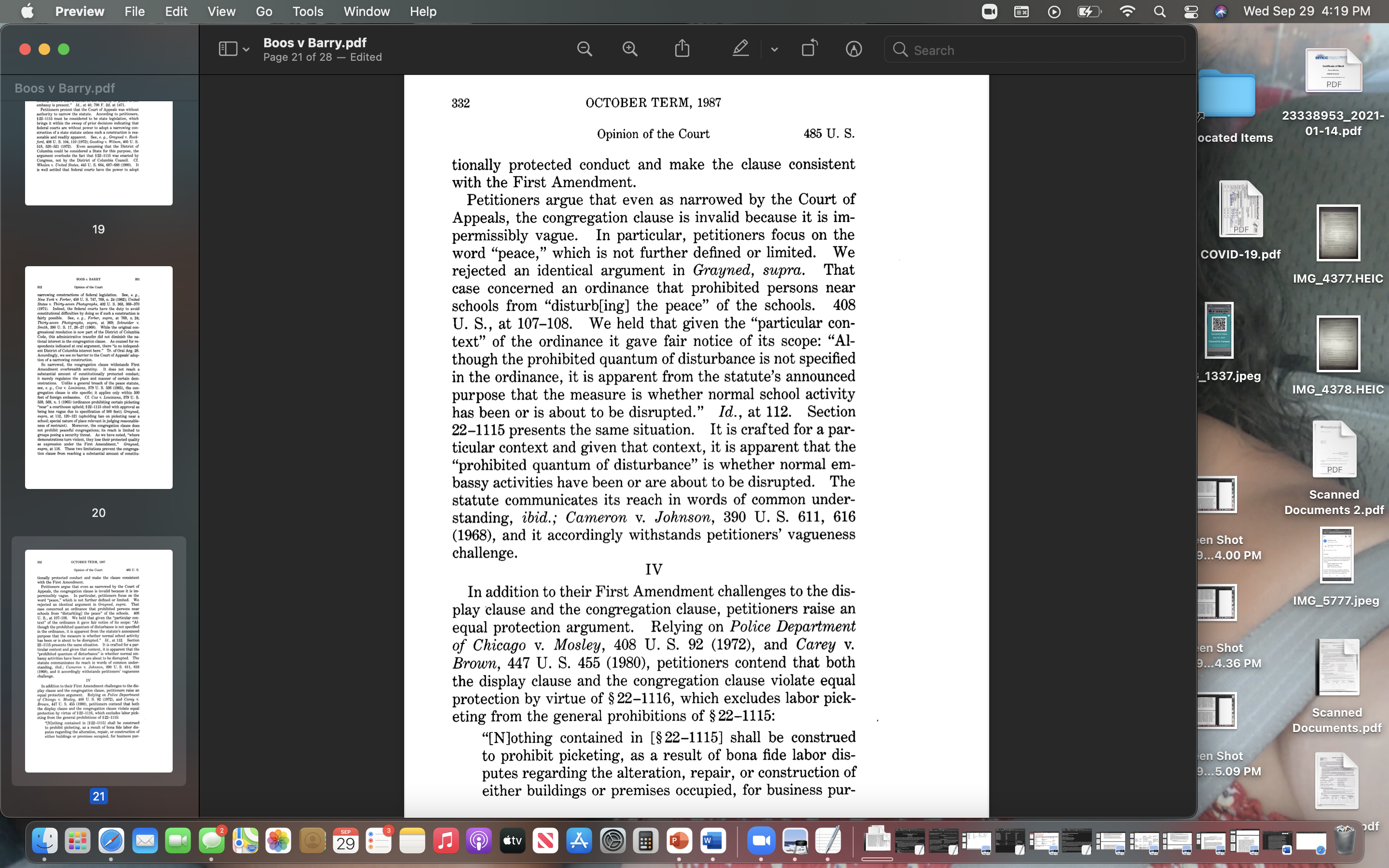The image size is (1389, 868).
Task: Zoom out of the PDF document
Action: [x=585, y=49]
